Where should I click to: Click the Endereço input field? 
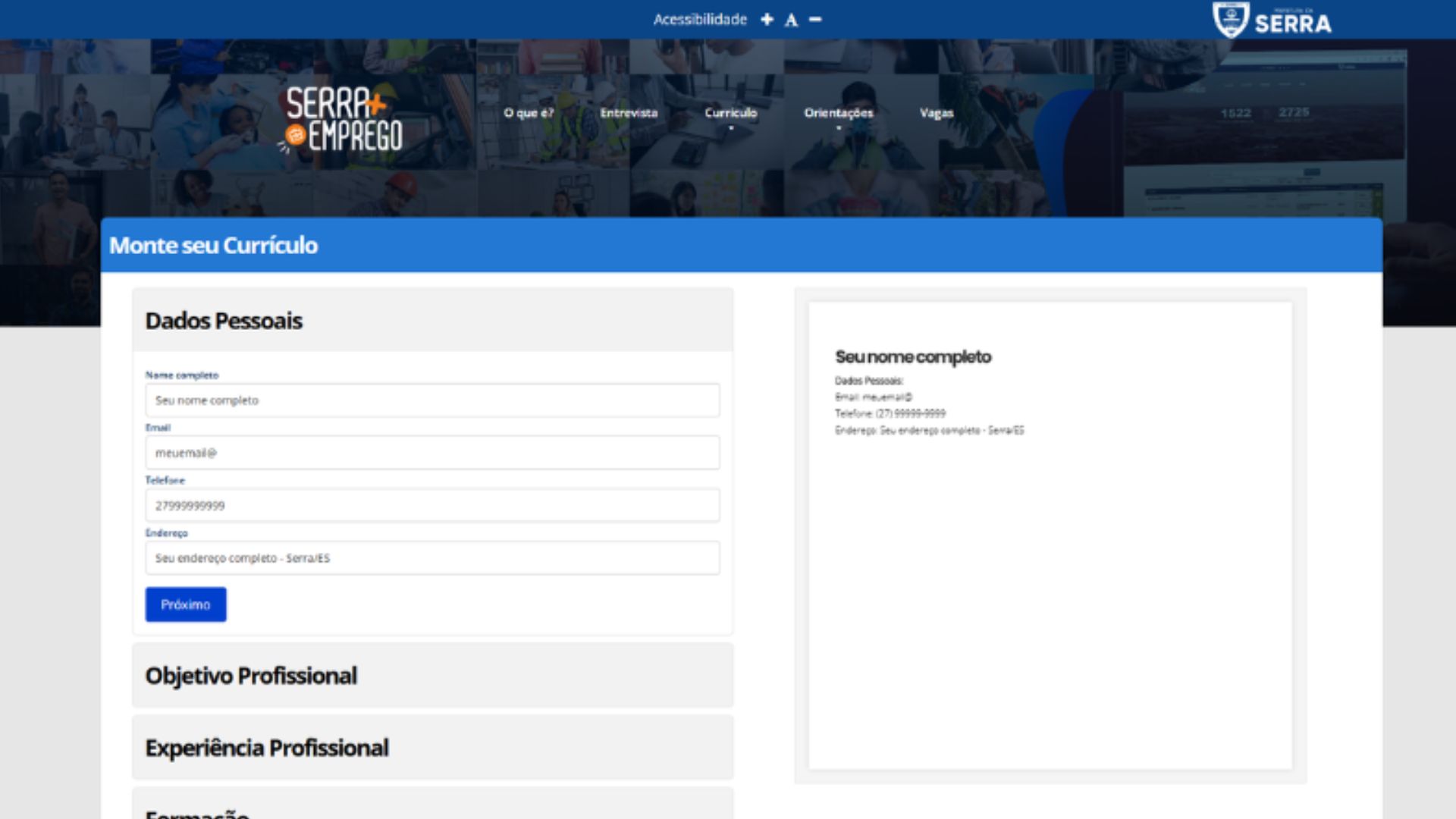432,558
